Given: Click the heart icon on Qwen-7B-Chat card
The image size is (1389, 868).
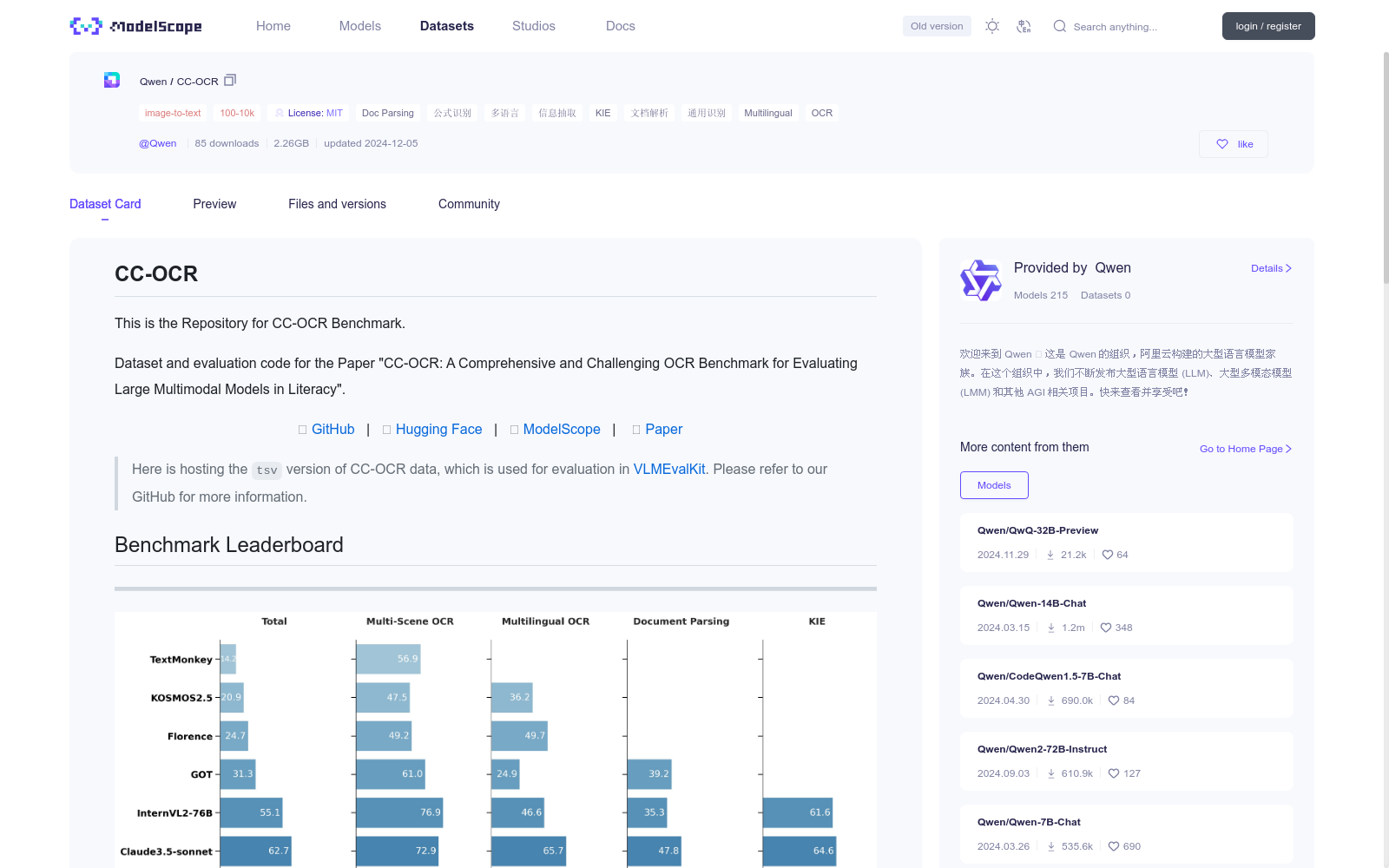Looking at the screenshot, I should pos(1114,846).
